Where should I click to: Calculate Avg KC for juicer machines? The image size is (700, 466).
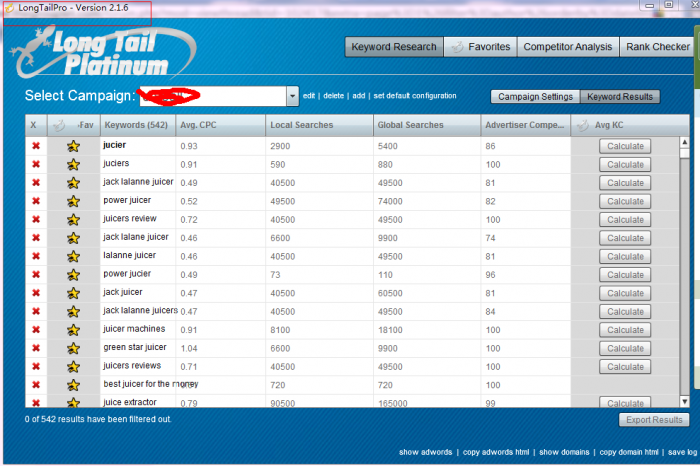(625, 330)
